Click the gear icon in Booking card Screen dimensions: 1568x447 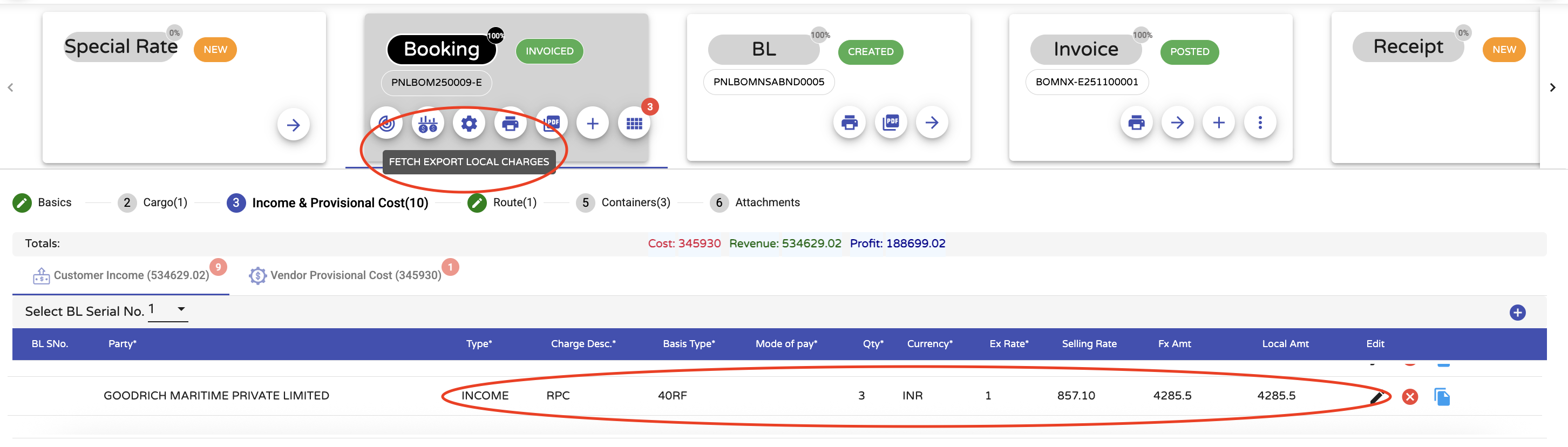[469, 124]
